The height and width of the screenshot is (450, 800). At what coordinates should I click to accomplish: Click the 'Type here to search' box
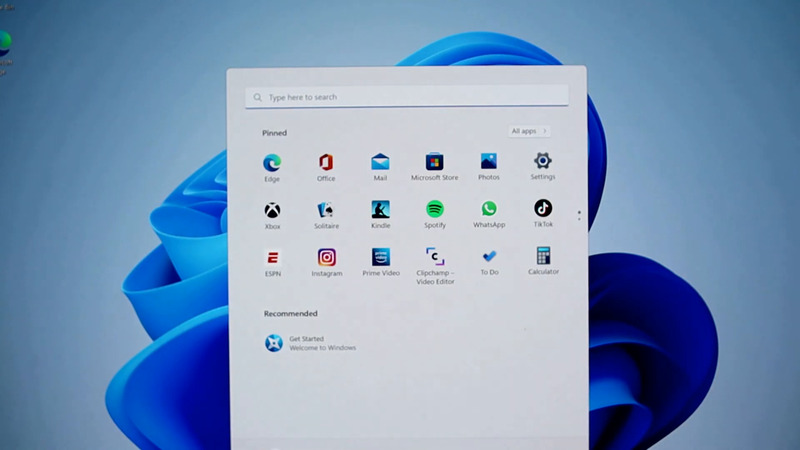[407, 97]
